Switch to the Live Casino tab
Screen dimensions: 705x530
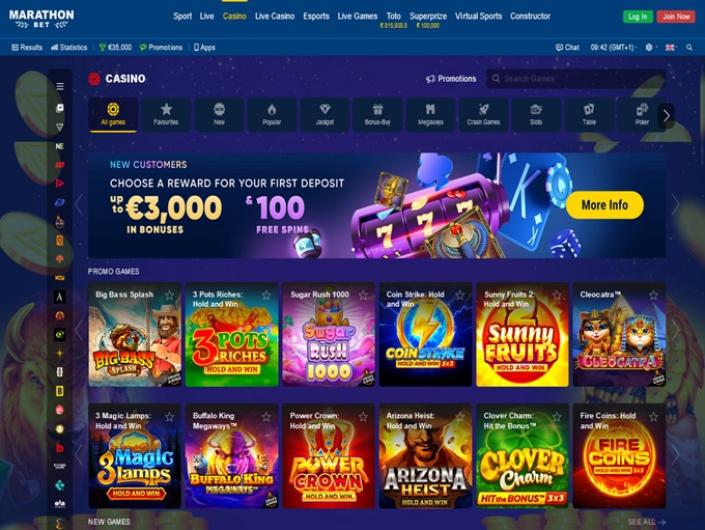(274, 16)
